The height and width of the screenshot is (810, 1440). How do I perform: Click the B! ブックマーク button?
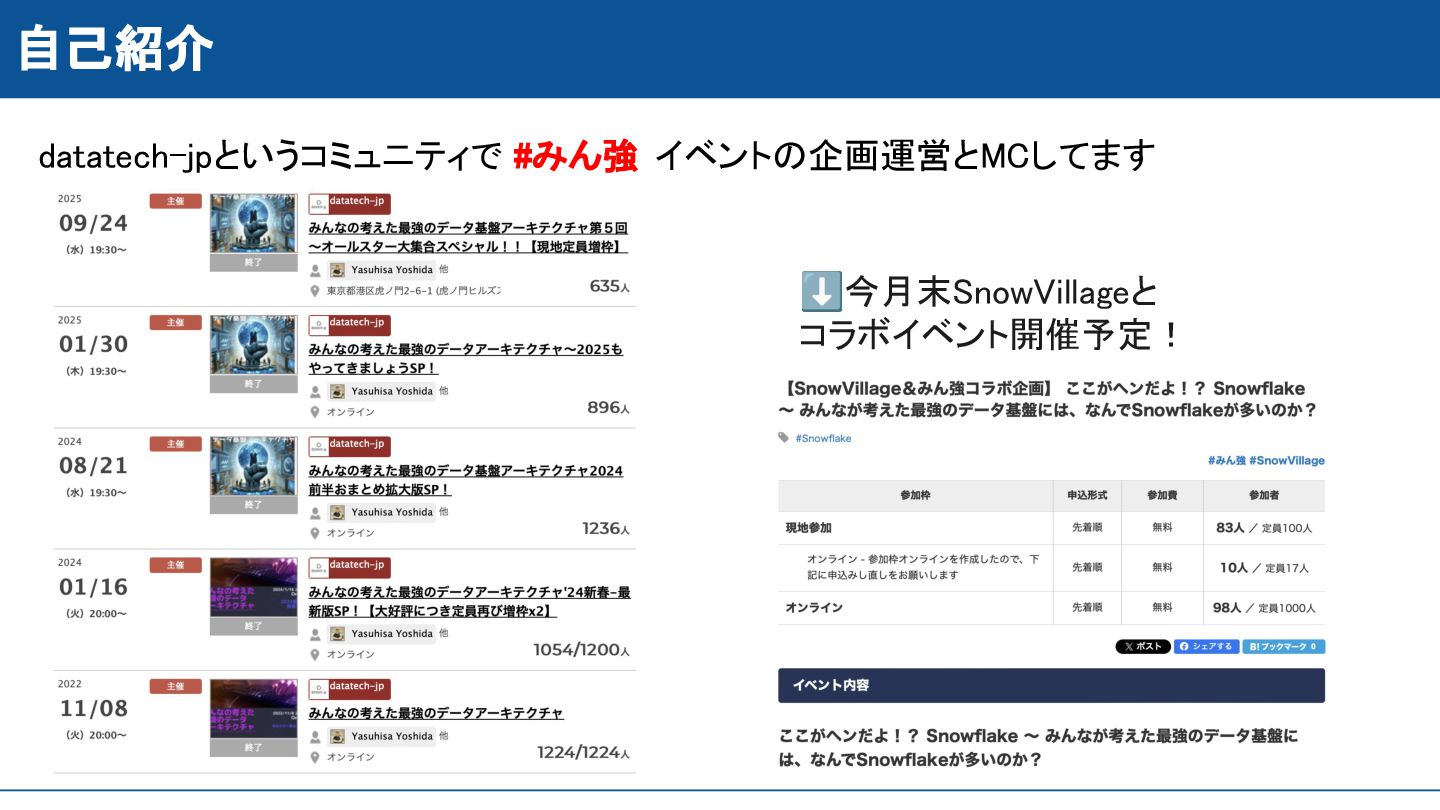point(1284,647)
